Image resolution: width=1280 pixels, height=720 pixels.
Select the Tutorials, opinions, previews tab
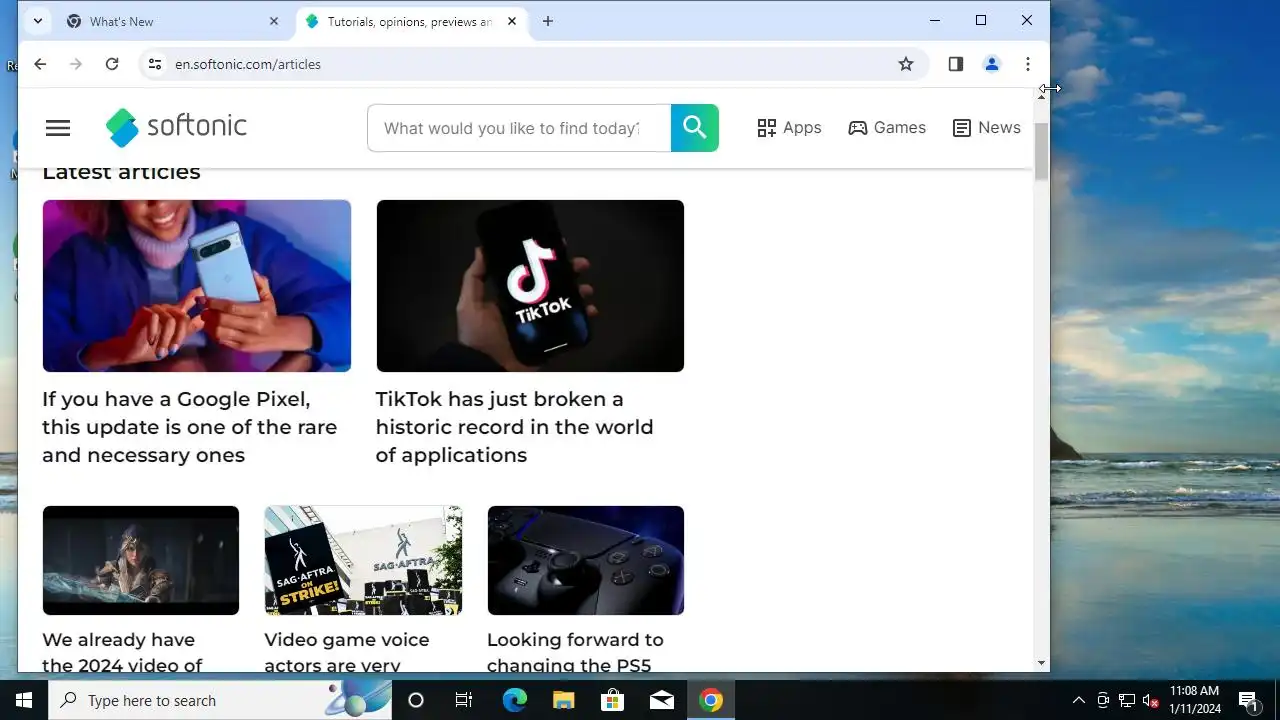(x=409, y=21)
